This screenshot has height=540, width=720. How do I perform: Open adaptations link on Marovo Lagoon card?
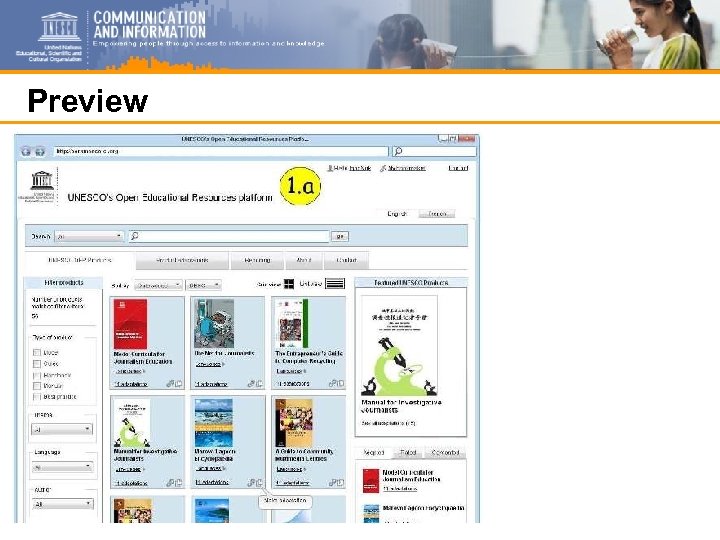(x=212, y=482)
